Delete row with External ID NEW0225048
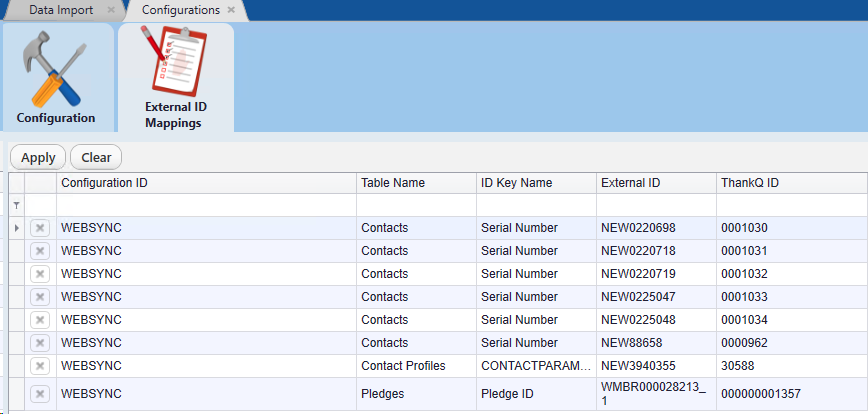Image resolution: width=868 pixels, height=414 pixels. click(x=40, y=320)
